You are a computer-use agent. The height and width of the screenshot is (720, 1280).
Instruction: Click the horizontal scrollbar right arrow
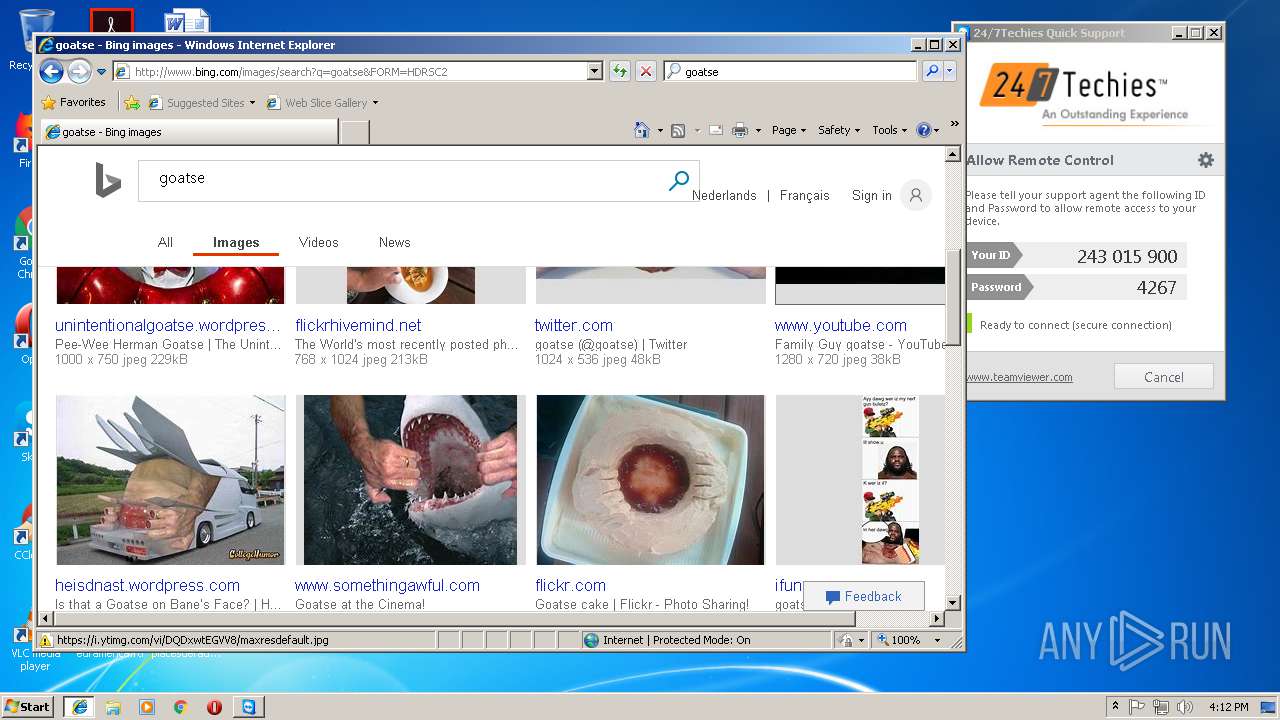(x=937, y=619)
